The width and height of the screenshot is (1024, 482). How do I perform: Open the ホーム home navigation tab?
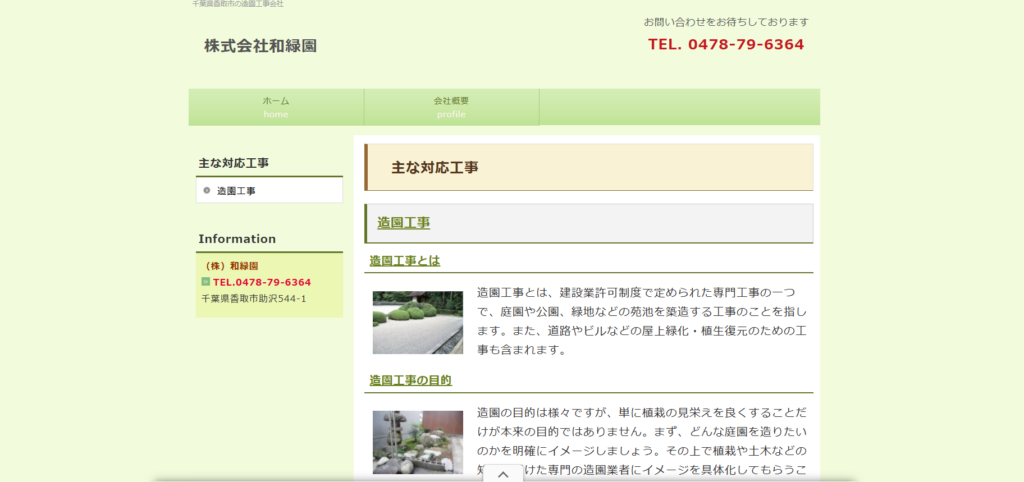[276, 107]
